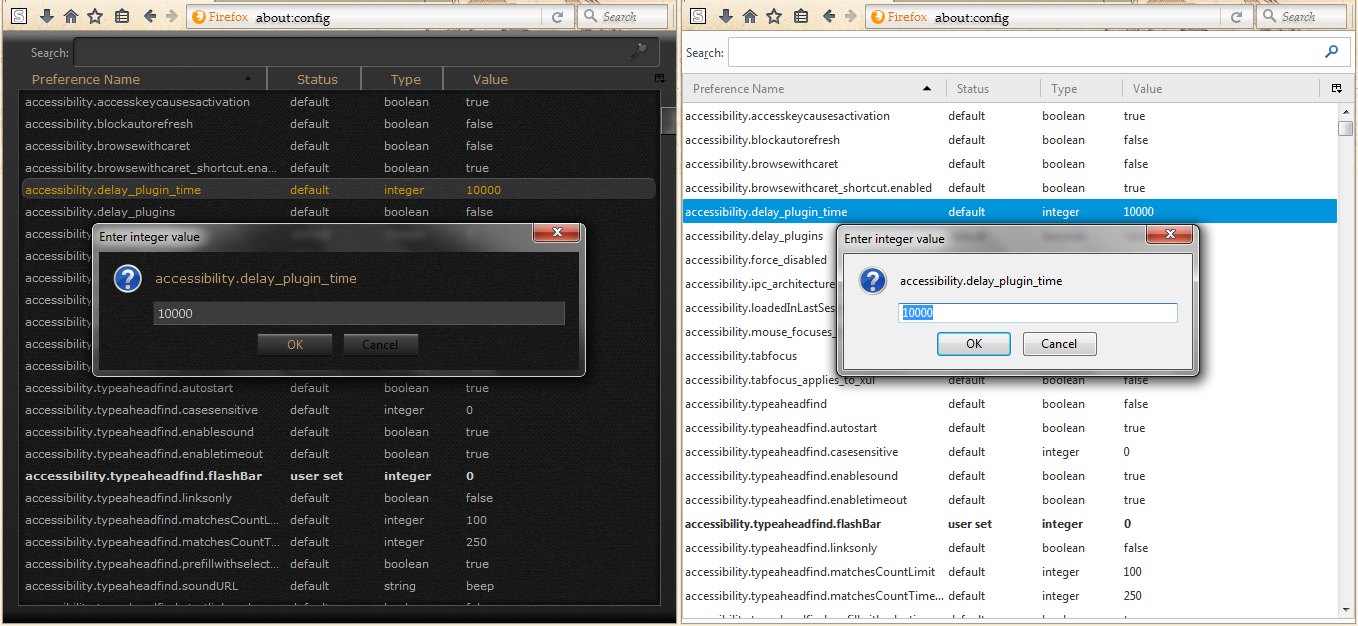1358x626 pixels.
Task: Bookmark this page using the star icon
Action: coord(94,16)
